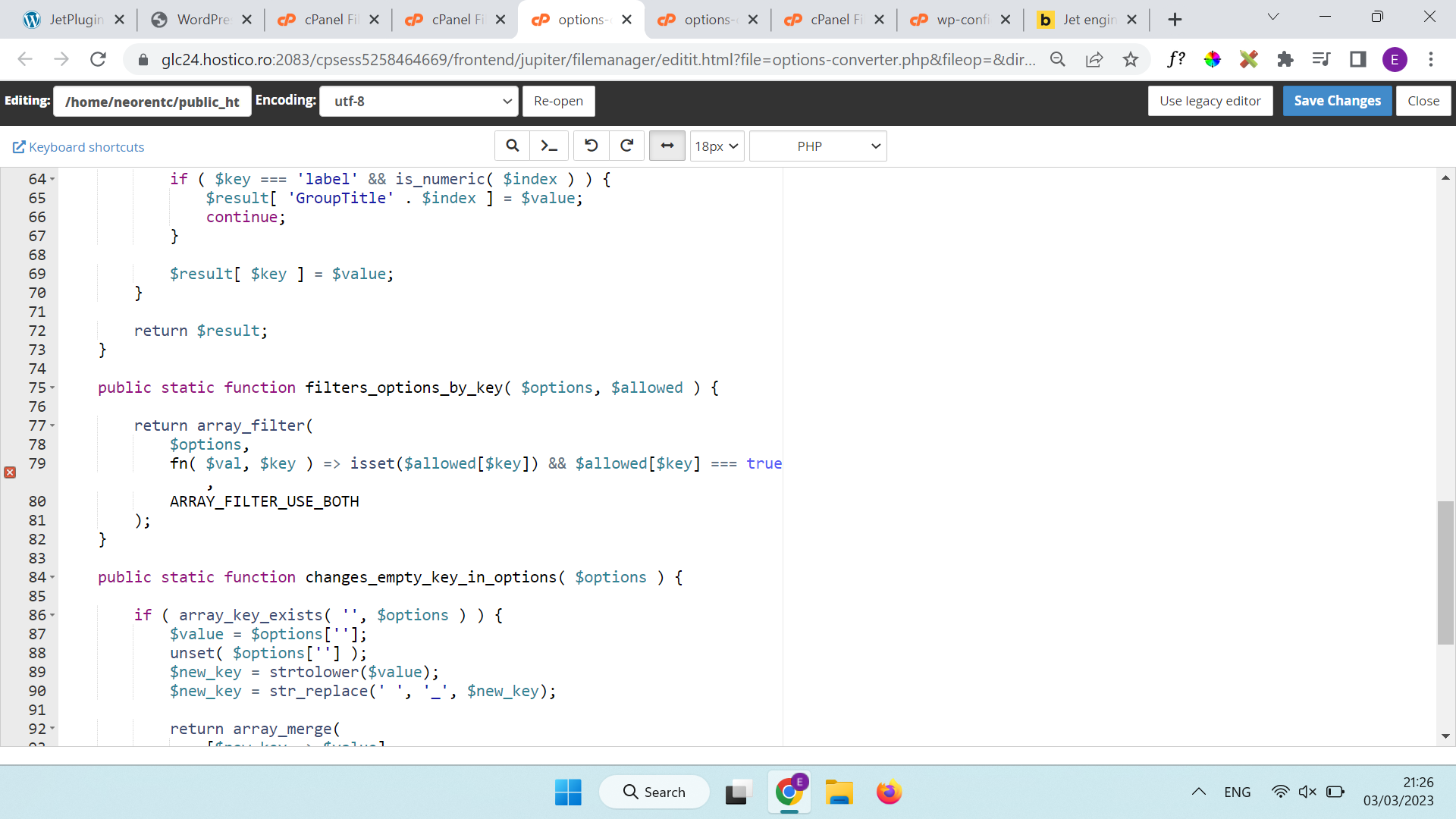The height and width of the screenshot is (819, 1456).
Task: Click the Chrome icon on the taskbar
Action: (x=789, y=792)
